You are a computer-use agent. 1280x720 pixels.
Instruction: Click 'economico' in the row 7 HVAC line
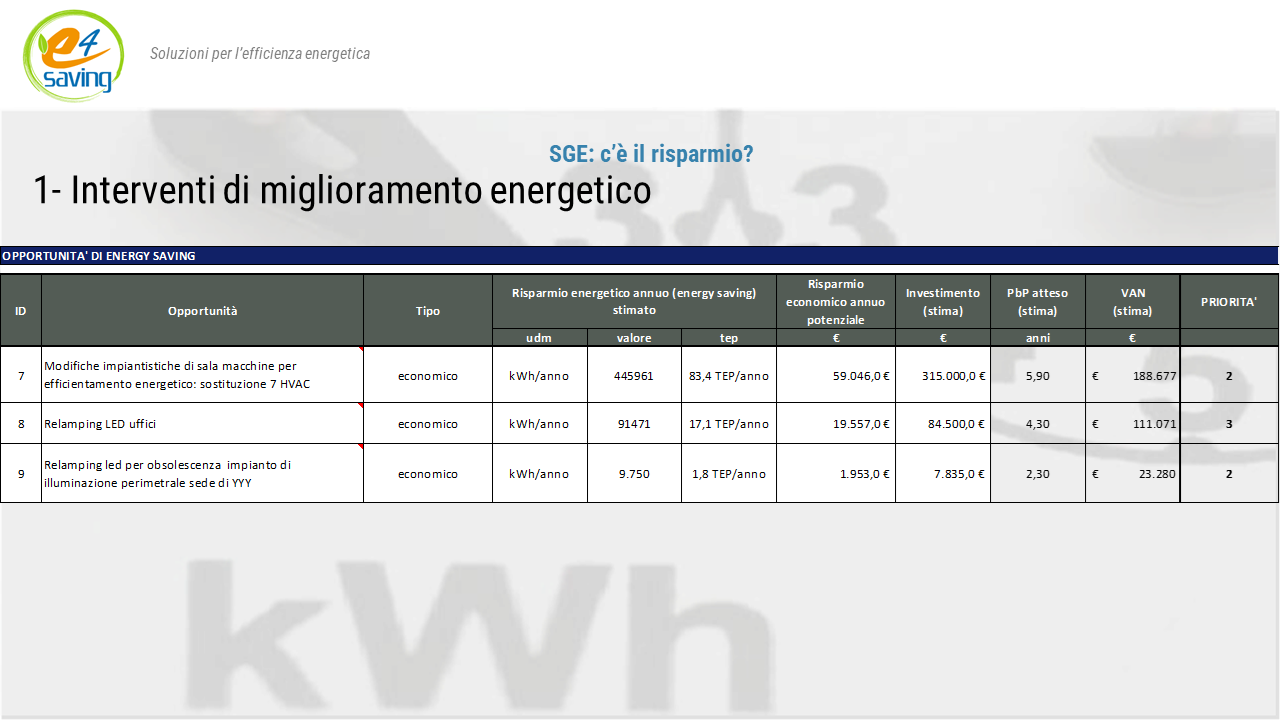(428, 376)
